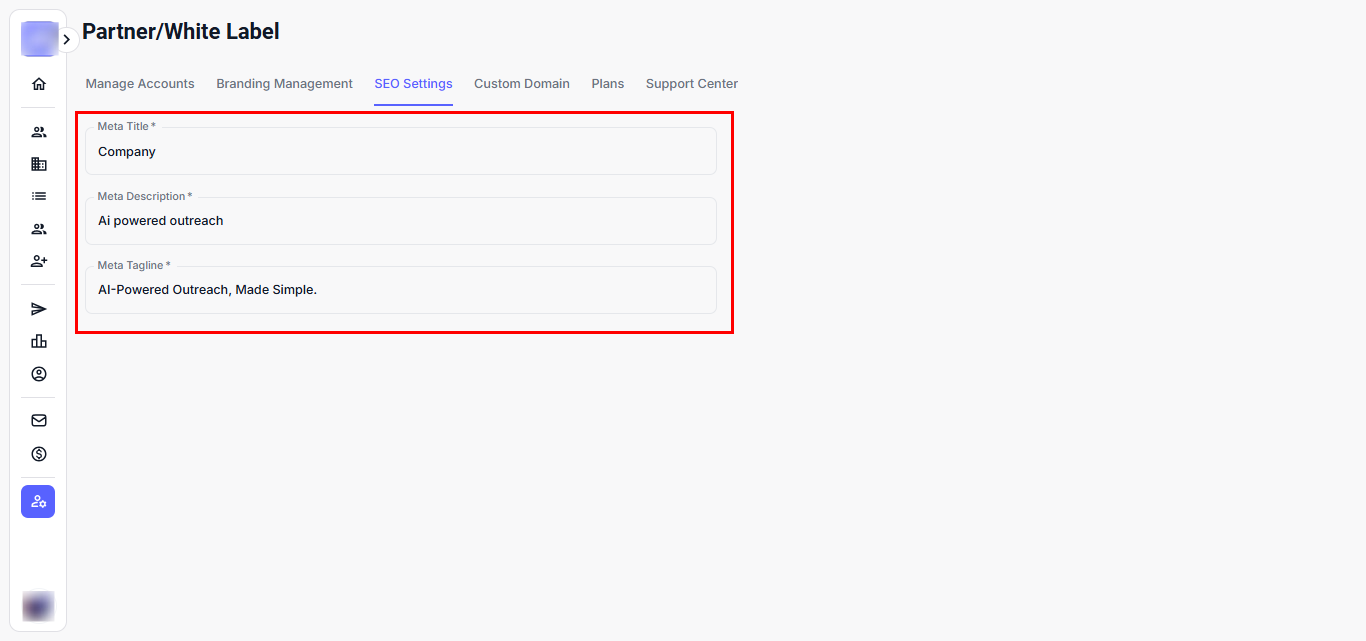
Task: Open the envelope mail icon
Action: (39, 421)
